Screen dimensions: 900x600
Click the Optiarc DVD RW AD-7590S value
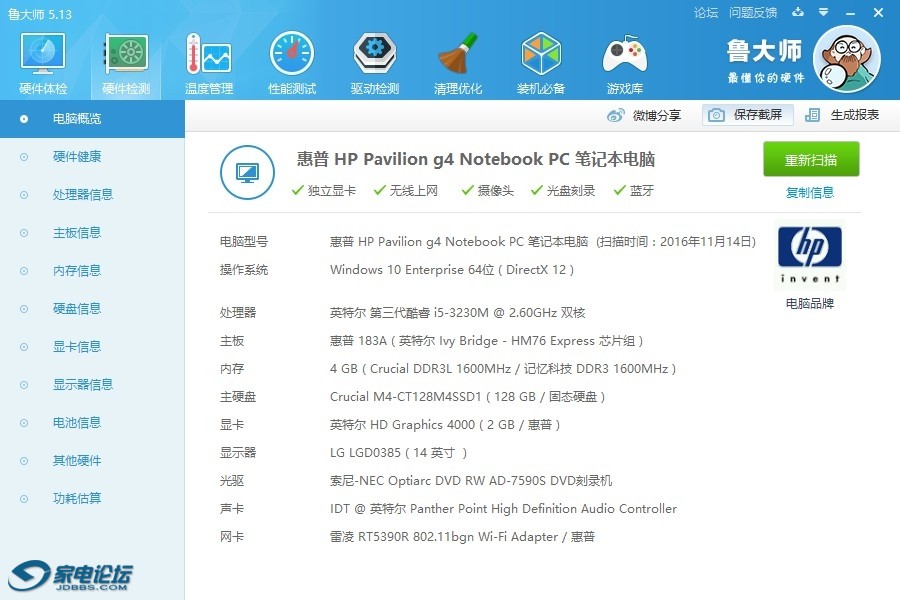click(x=471, y=481)
